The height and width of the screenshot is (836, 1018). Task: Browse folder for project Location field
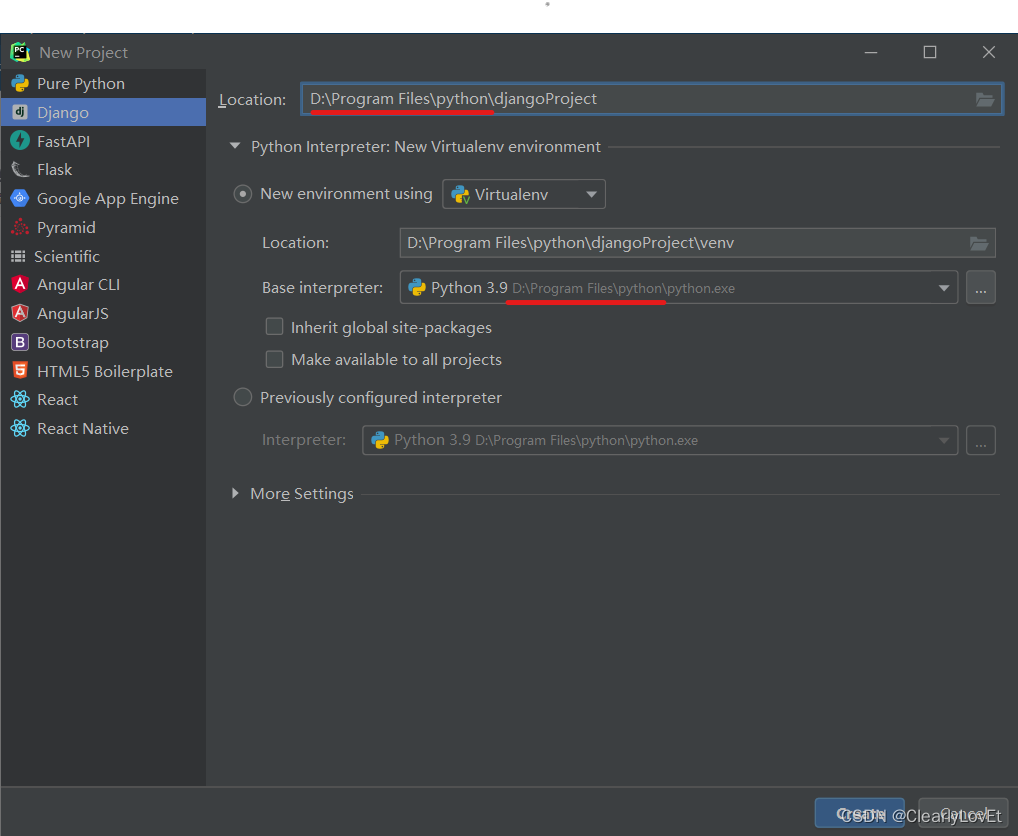(985, 99)
